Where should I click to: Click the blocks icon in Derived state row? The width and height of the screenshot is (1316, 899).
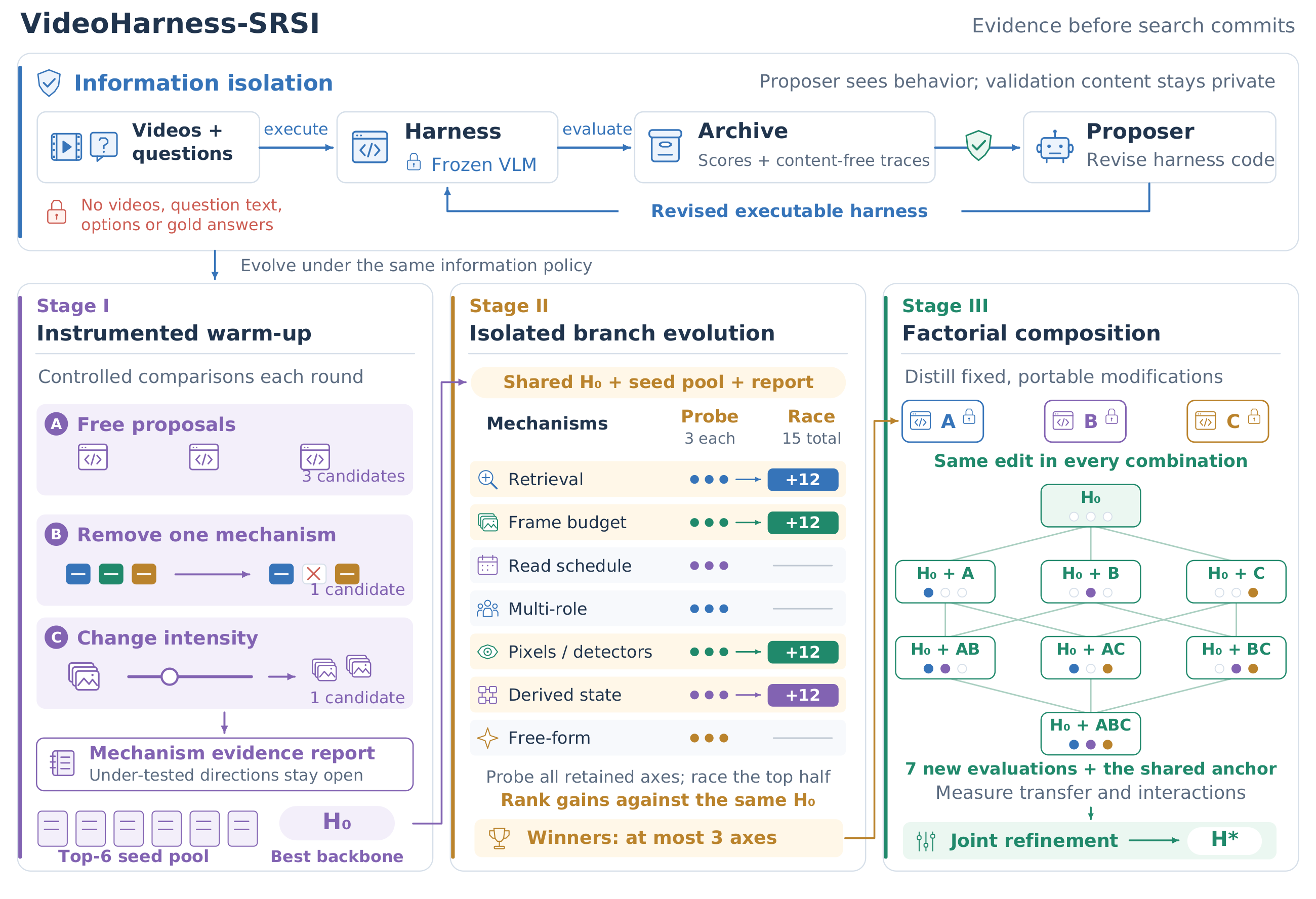pos(487,695)
